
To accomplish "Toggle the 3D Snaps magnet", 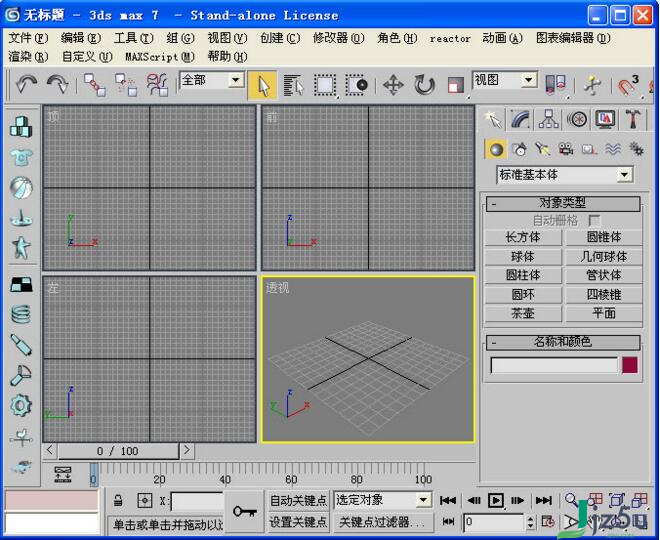I will [x=628, y=85].
